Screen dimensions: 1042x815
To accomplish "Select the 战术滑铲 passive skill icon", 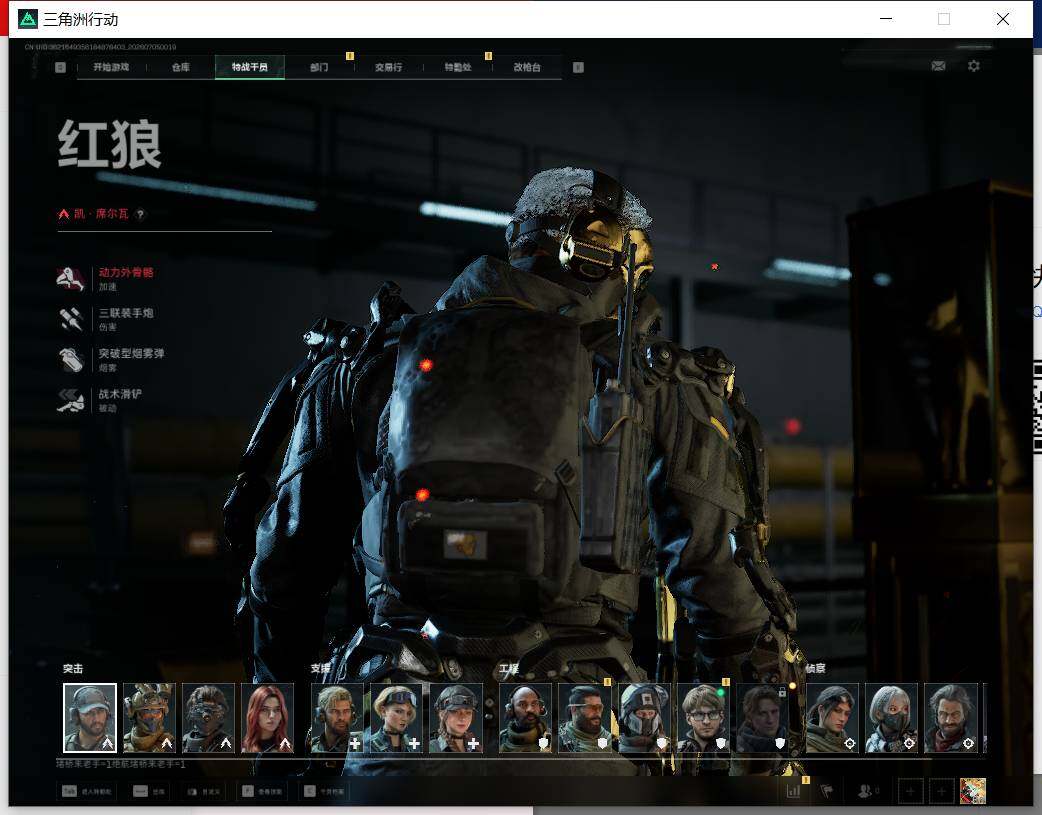I will coord(70,400).
